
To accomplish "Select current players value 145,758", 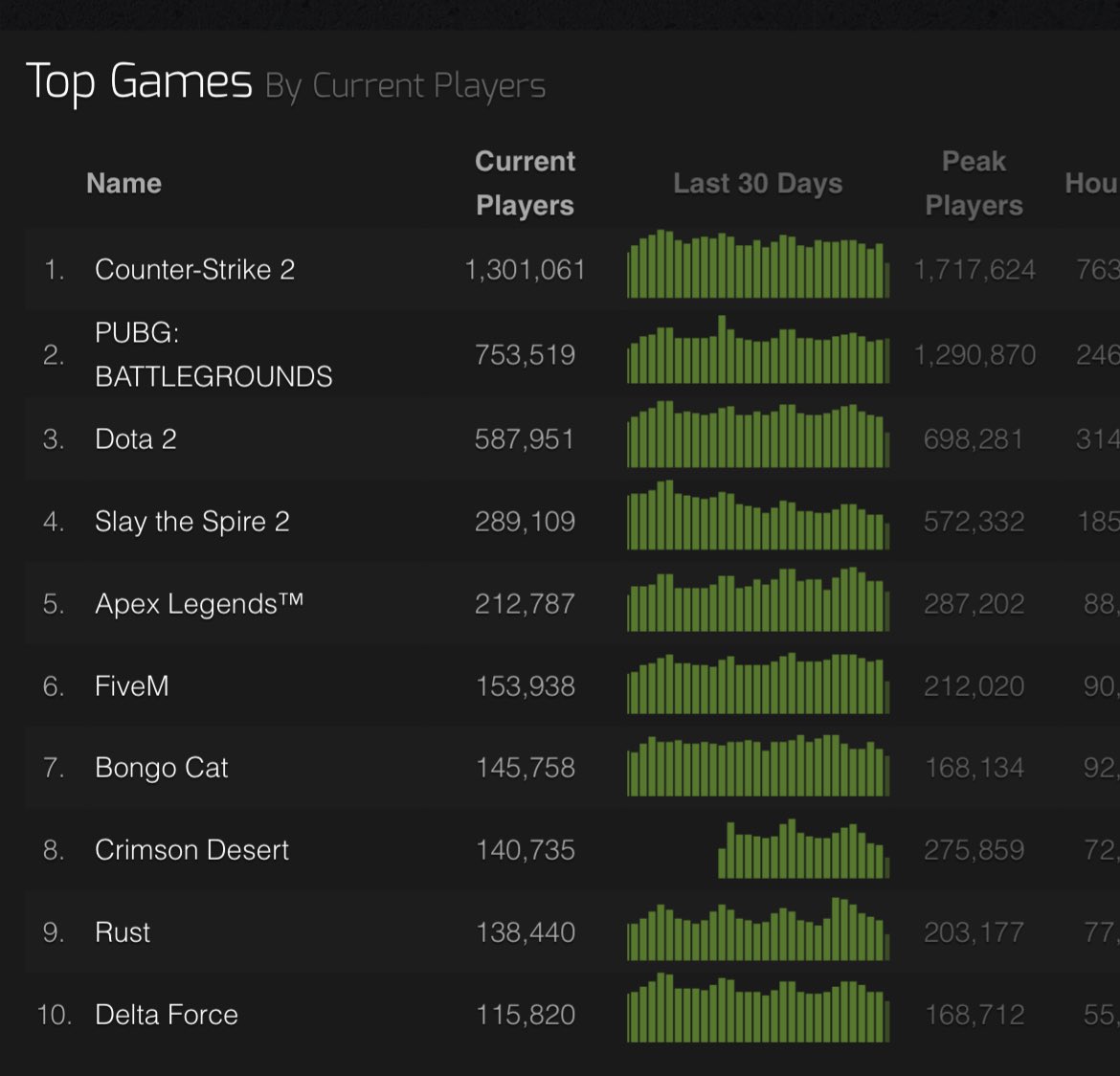I will 525,768.
